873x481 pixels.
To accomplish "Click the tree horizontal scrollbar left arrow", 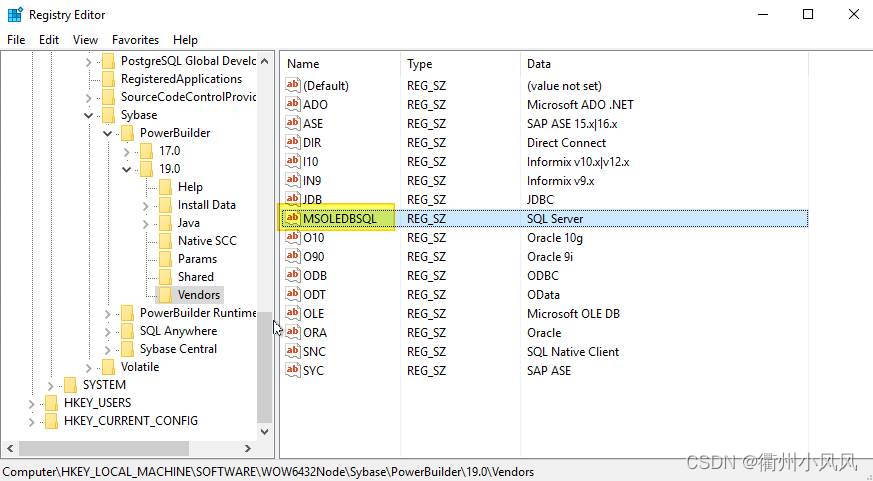I will tap(10, 448).
